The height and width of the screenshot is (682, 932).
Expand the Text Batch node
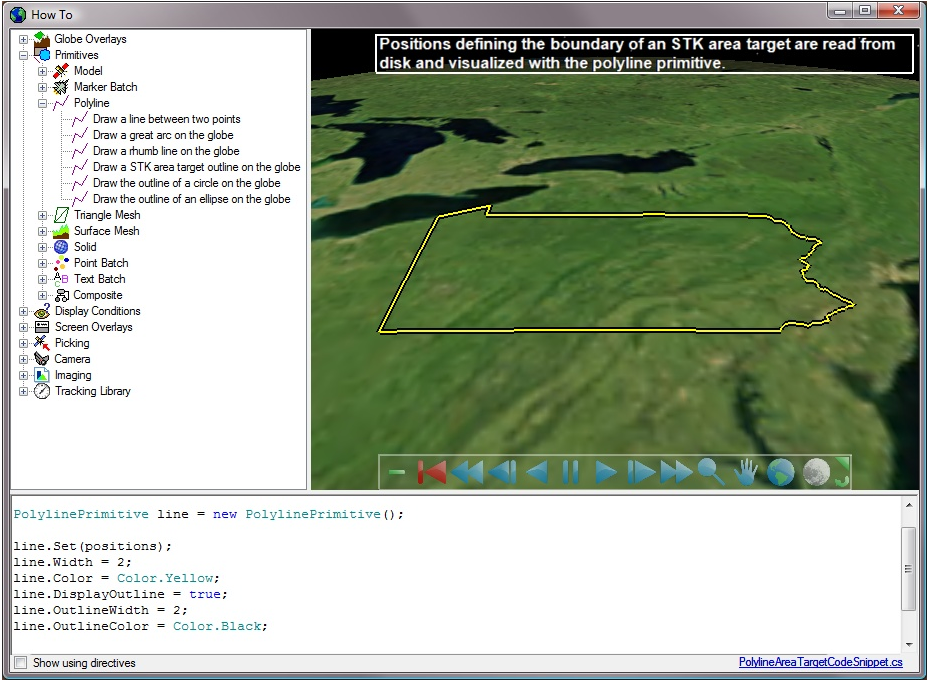[x=42, y=279]
